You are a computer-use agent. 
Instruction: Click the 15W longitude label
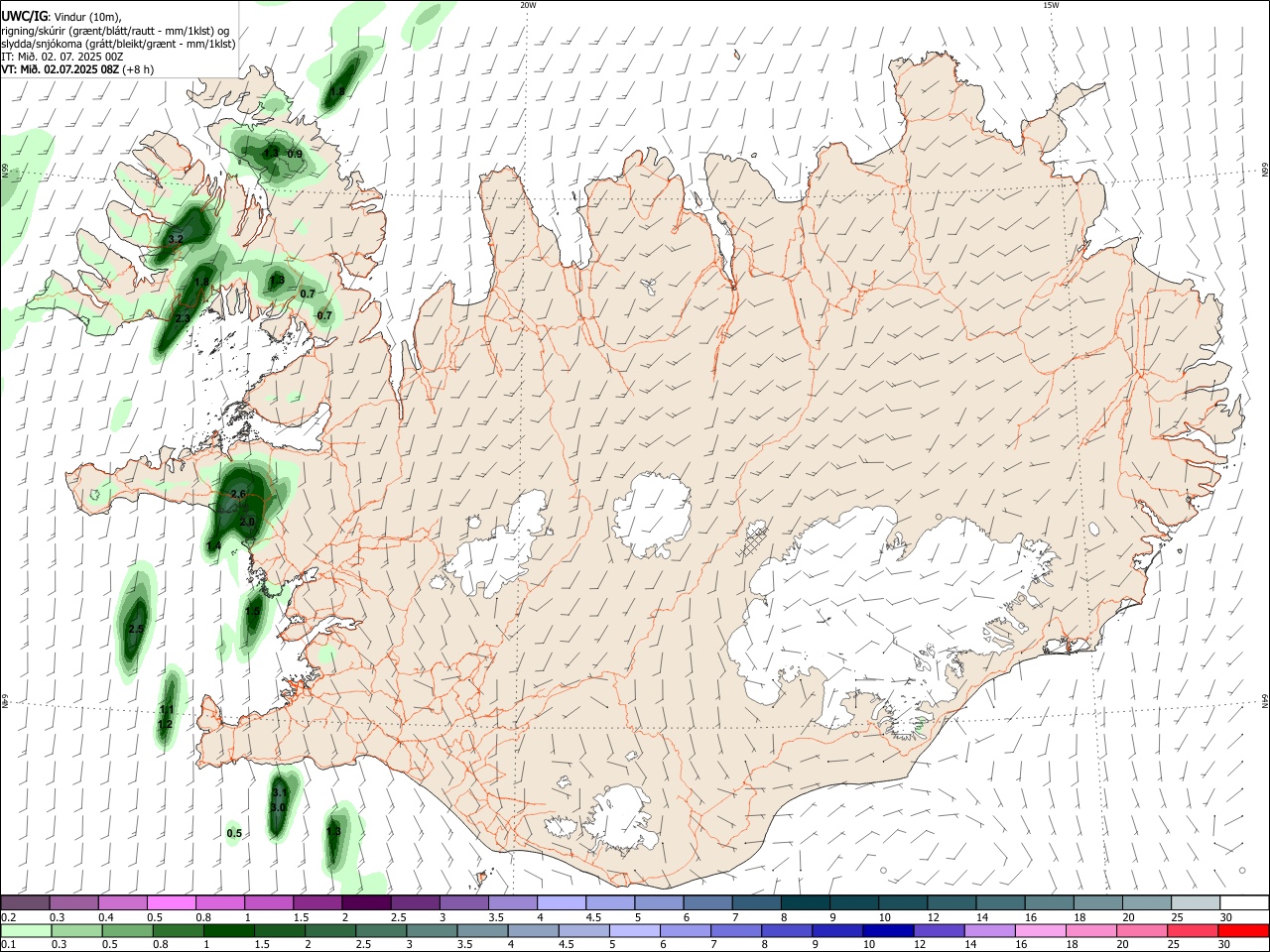(1051, 5)
